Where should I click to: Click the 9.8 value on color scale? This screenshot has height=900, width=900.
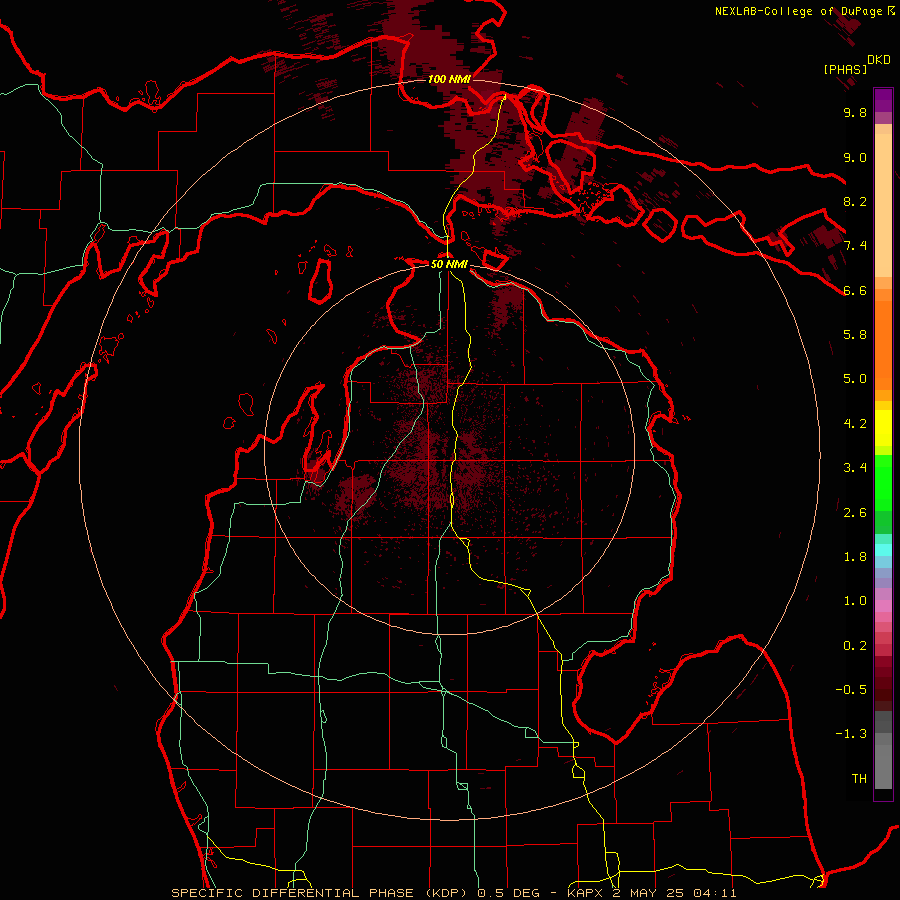point(855,112)
